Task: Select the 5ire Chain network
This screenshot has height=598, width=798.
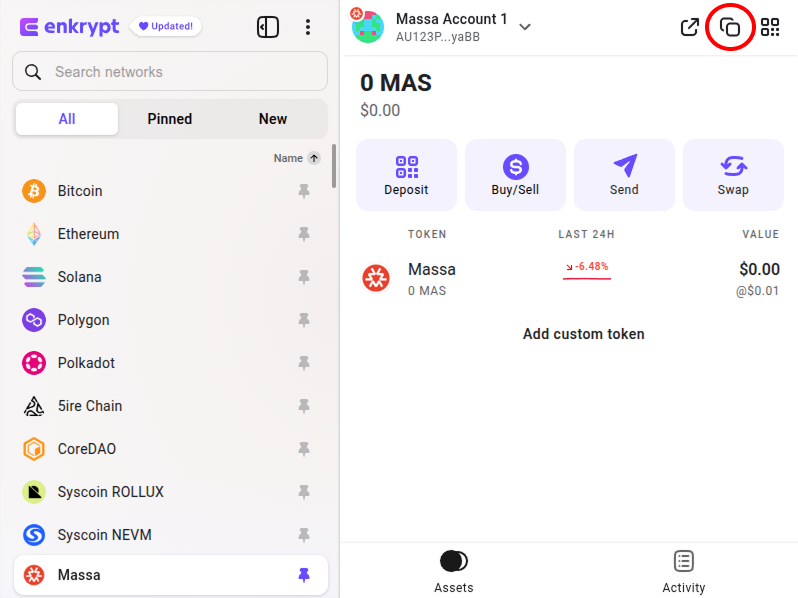Action: (x=171, y=406)
